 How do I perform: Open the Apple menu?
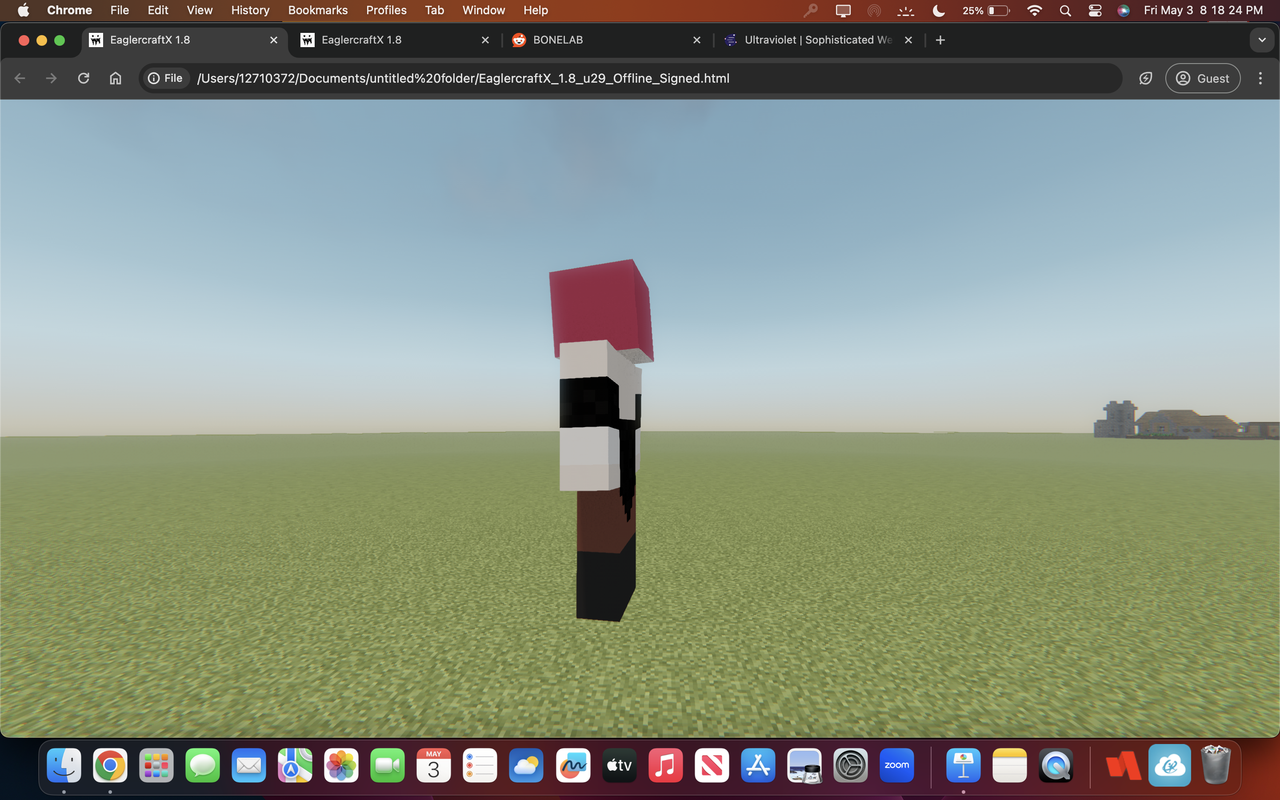click(22, 10)
